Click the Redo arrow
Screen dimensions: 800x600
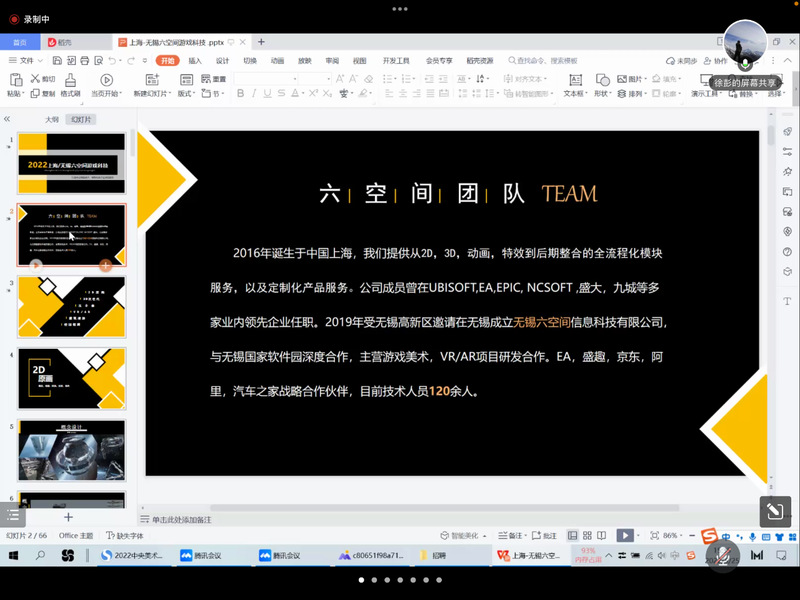click(x=131, y=61)
